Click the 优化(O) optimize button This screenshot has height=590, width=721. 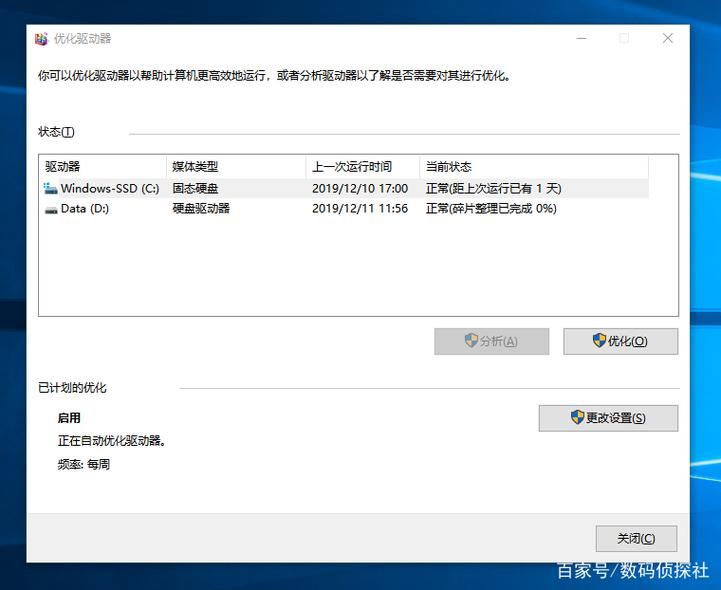pos(620,341)
